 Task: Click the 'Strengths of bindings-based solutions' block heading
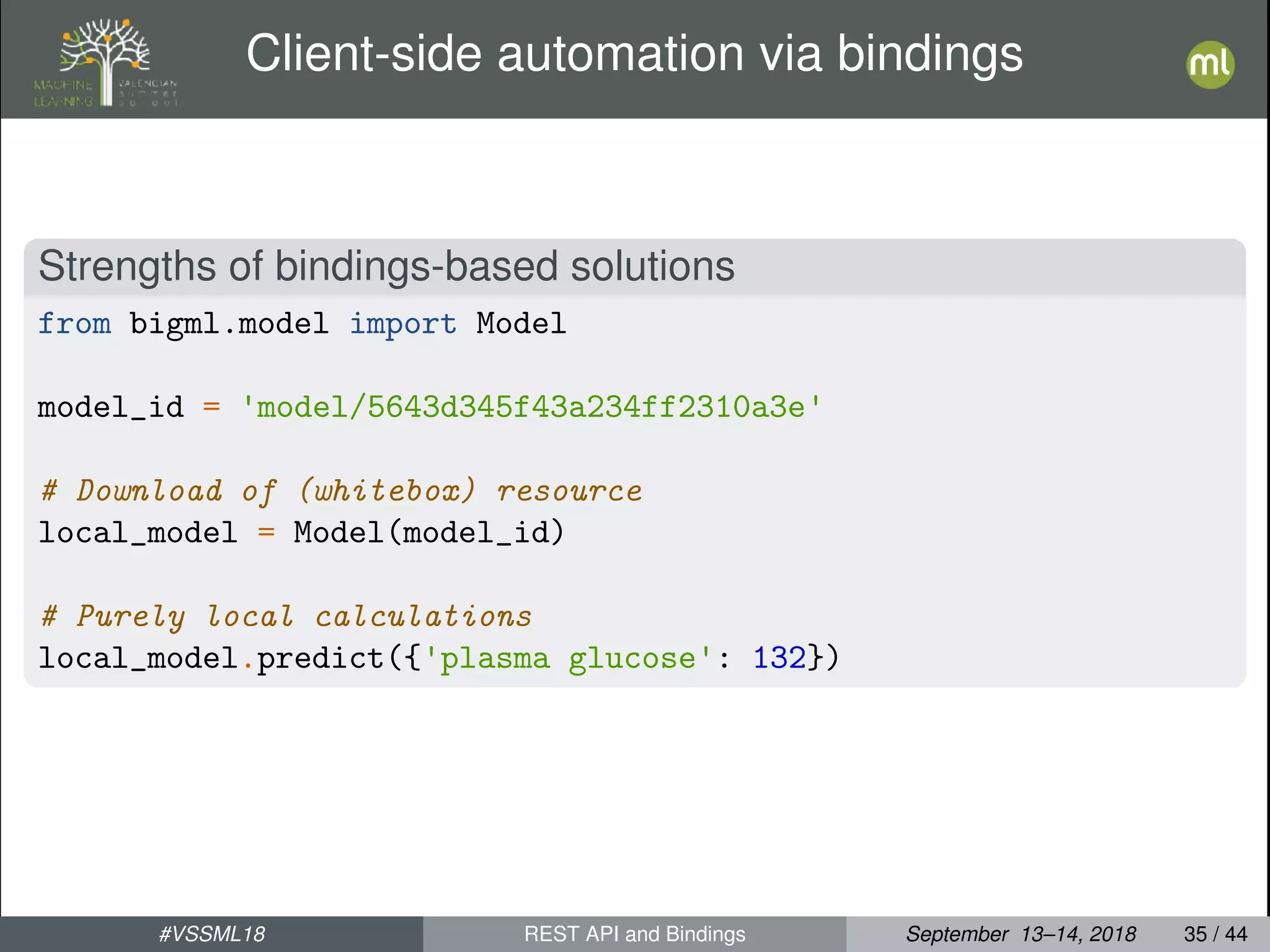point(386,267)
